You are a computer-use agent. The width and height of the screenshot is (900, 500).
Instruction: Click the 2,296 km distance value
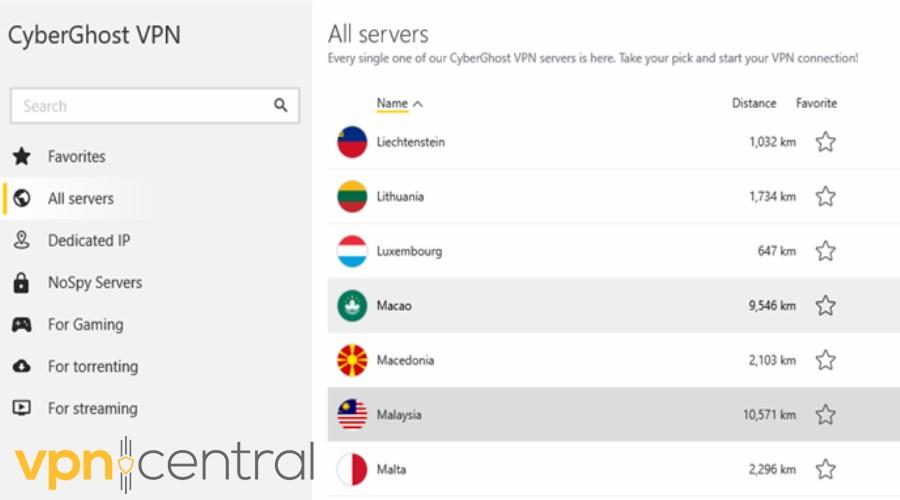[772, 469]
